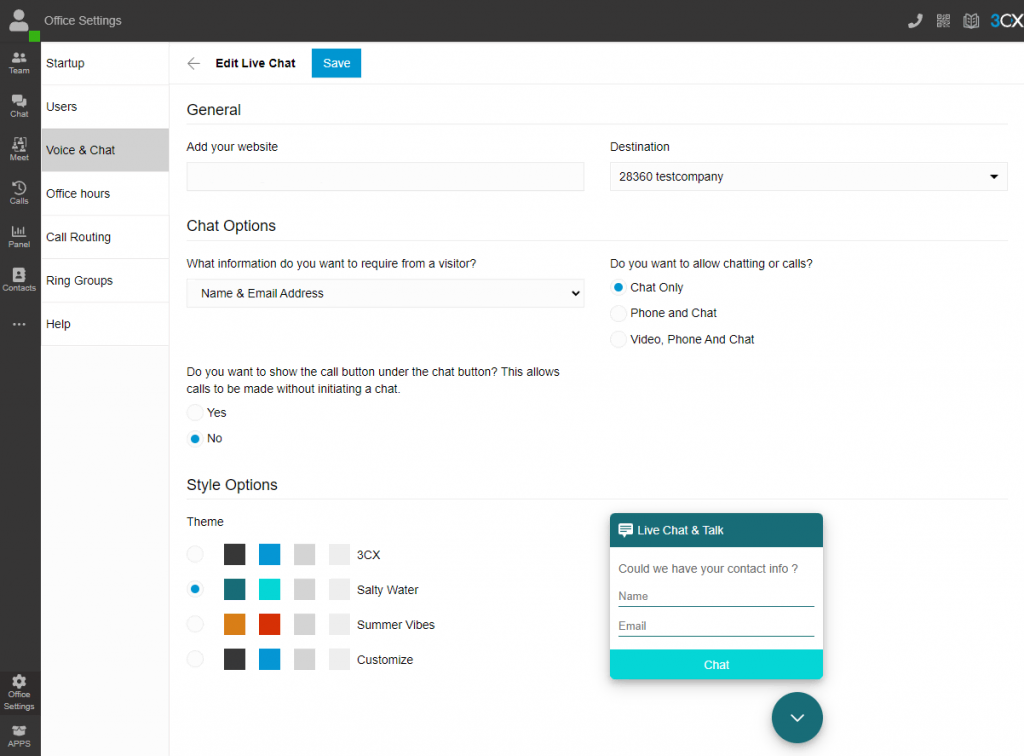Screen dimensions: 1024x756
Task: Open Users settings
Action: (104, 106)
